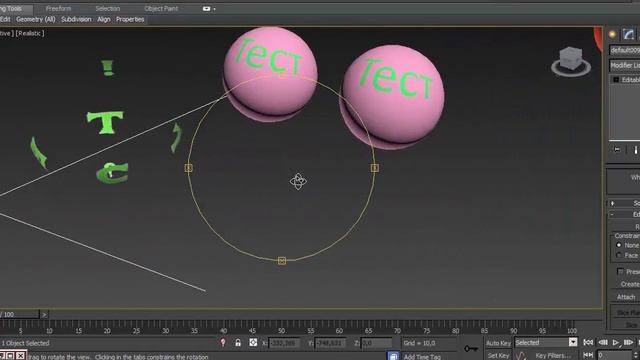Click frame 25 on the timeline
640x360 pixels.
pos(136,331)
